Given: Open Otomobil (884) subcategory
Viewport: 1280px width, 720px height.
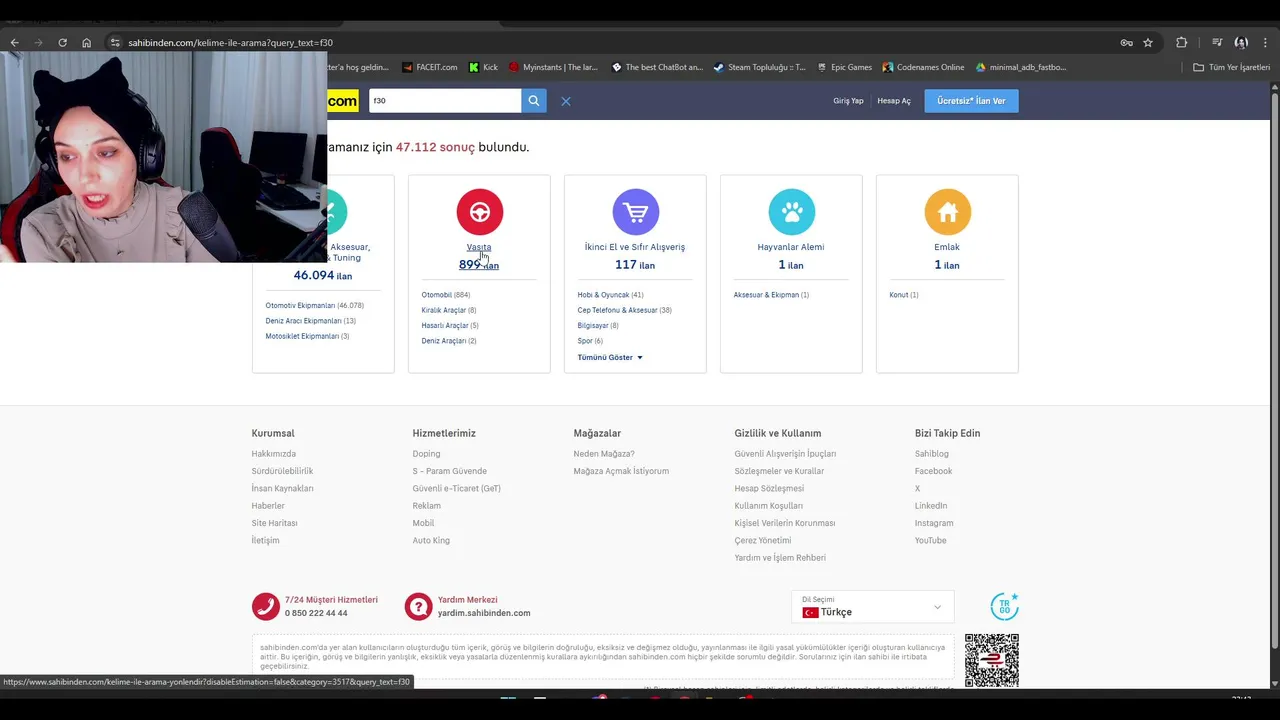Looking at the screenshot, I should click(445, 295).
